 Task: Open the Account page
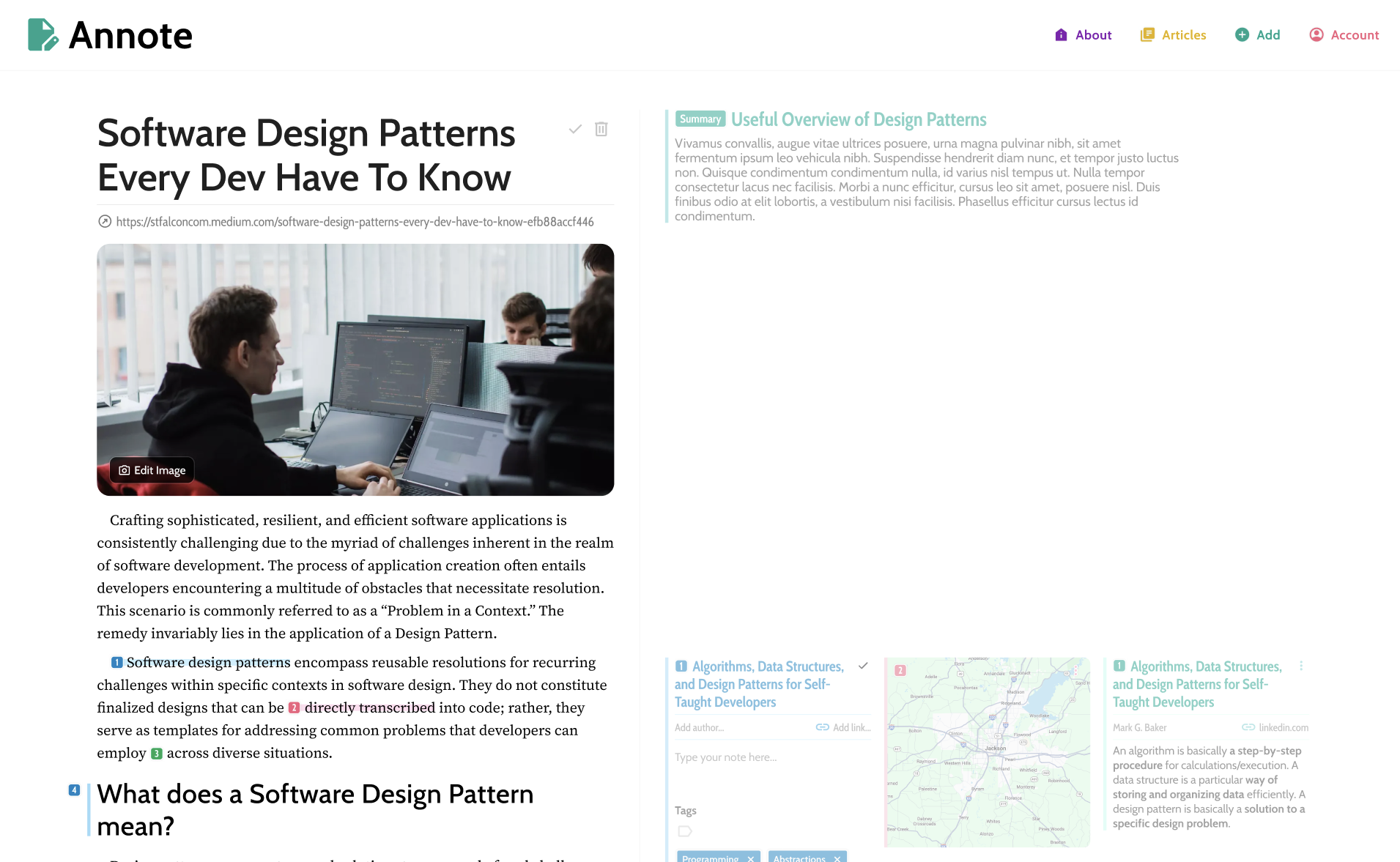(x=1344, y=35)
